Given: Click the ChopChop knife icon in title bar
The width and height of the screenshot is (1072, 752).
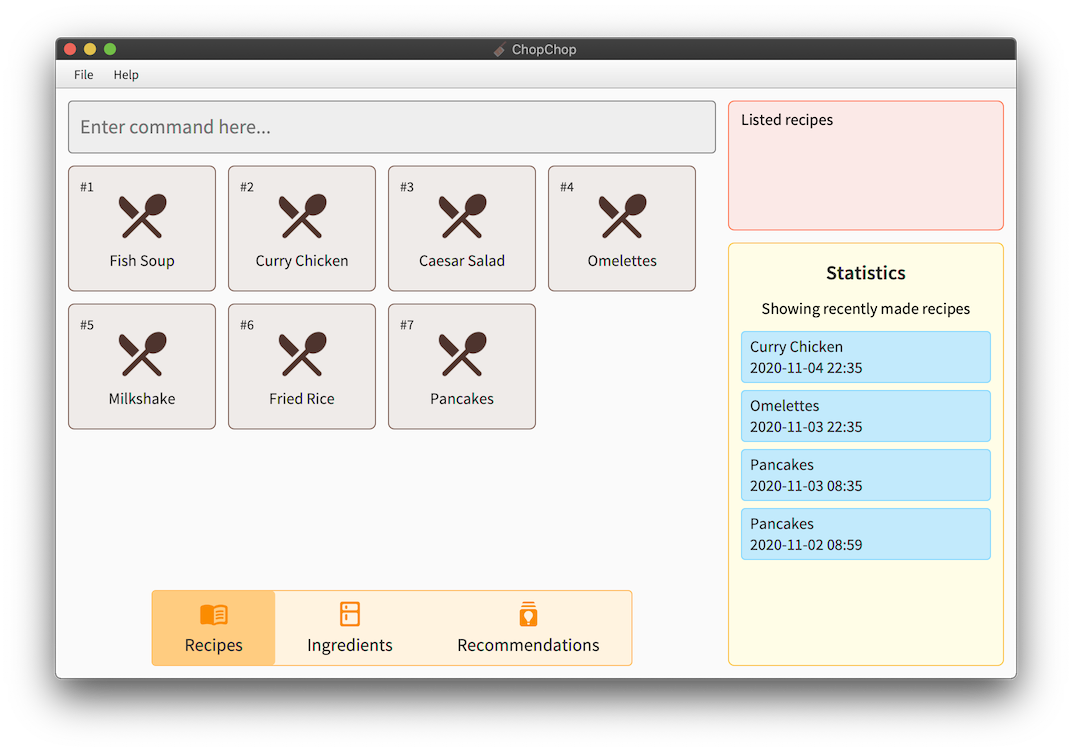Looking at the screenshot, I should click(x=500, y=49).
